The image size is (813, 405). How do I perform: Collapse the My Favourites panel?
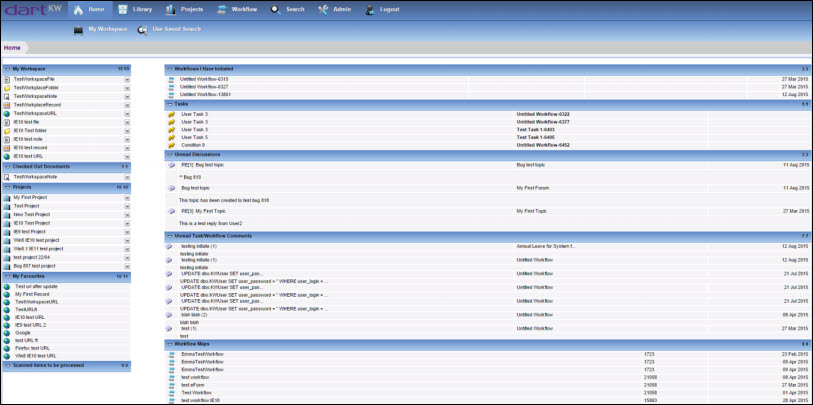coord(7,277)
